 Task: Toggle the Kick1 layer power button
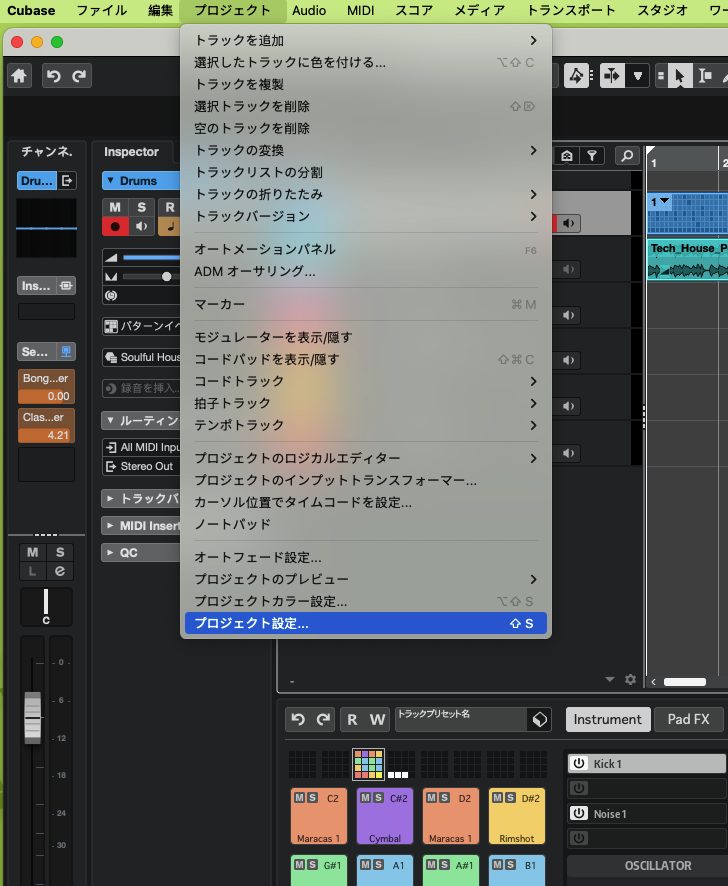(578, 764)
